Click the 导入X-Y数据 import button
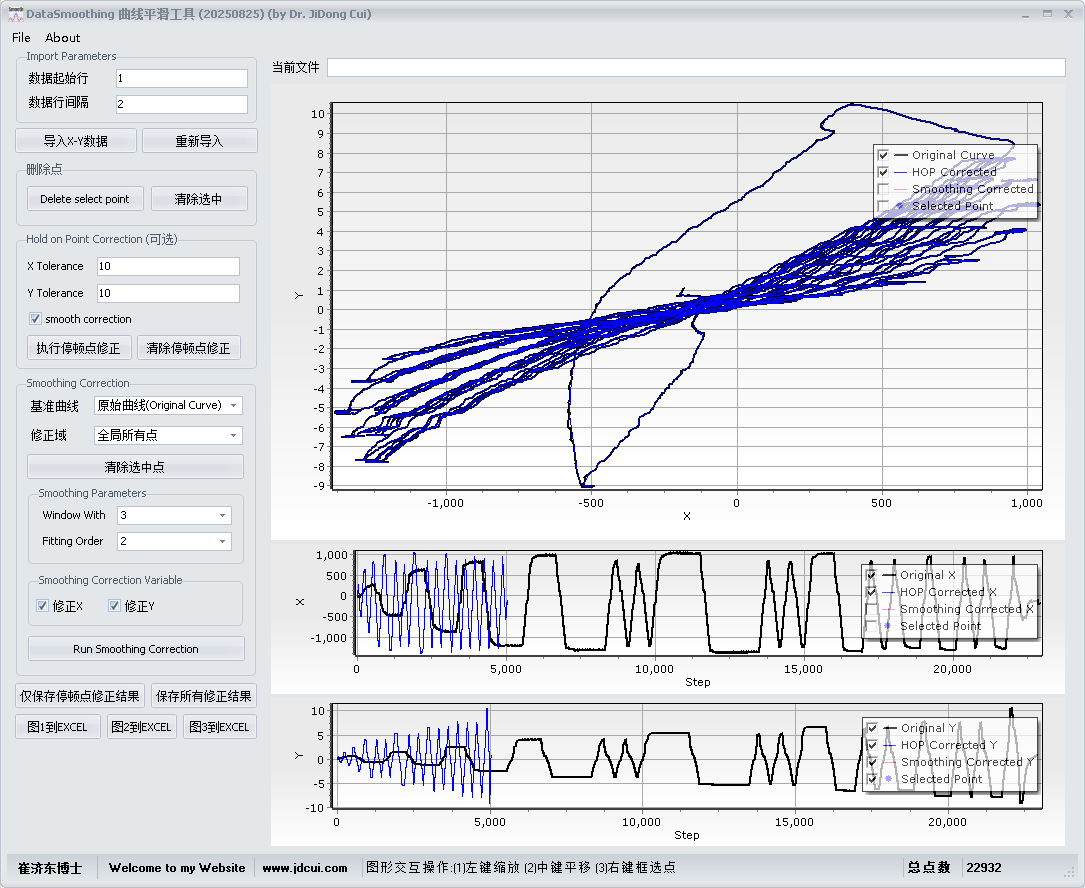1085x888 pixels. coord(76,141)
